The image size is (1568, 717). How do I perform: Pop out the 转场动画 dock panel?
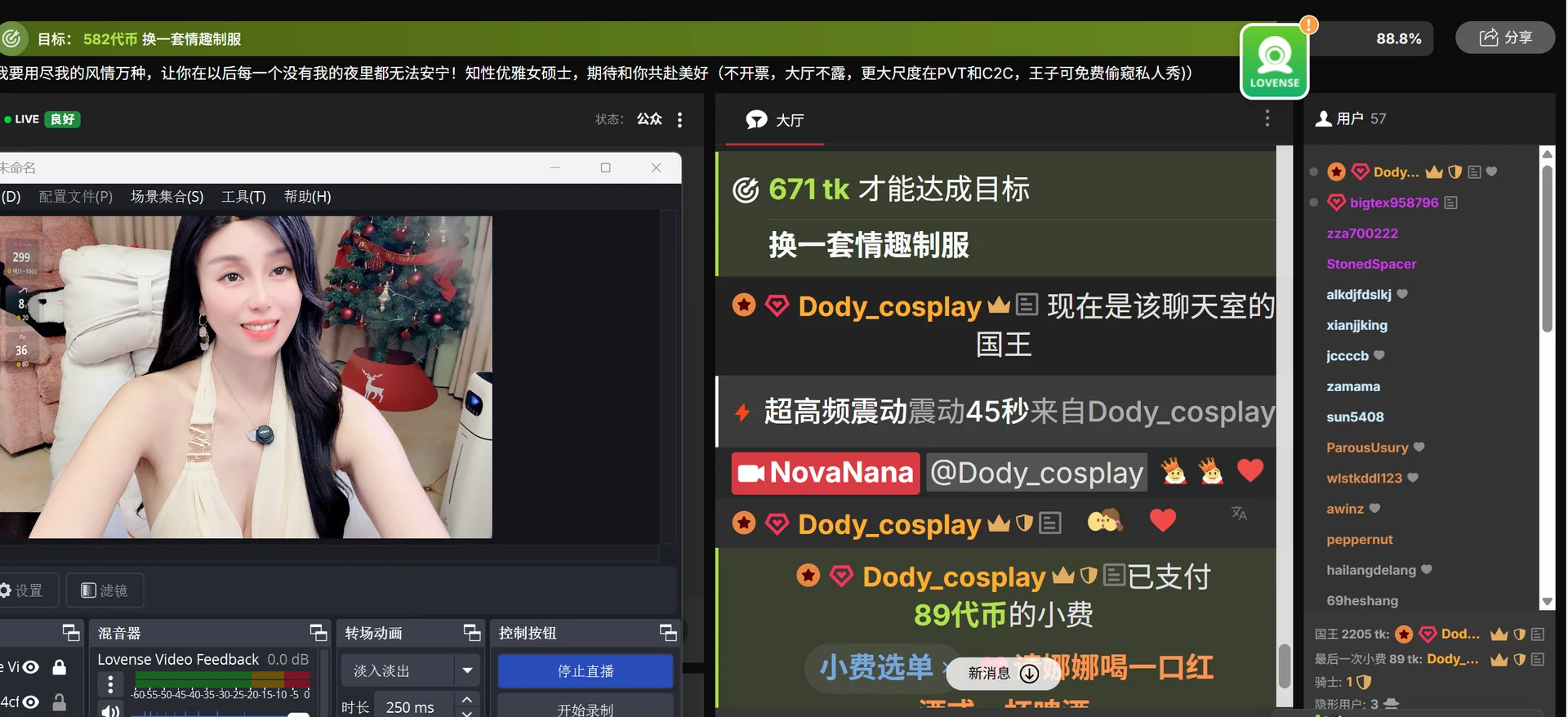[472, 633]
